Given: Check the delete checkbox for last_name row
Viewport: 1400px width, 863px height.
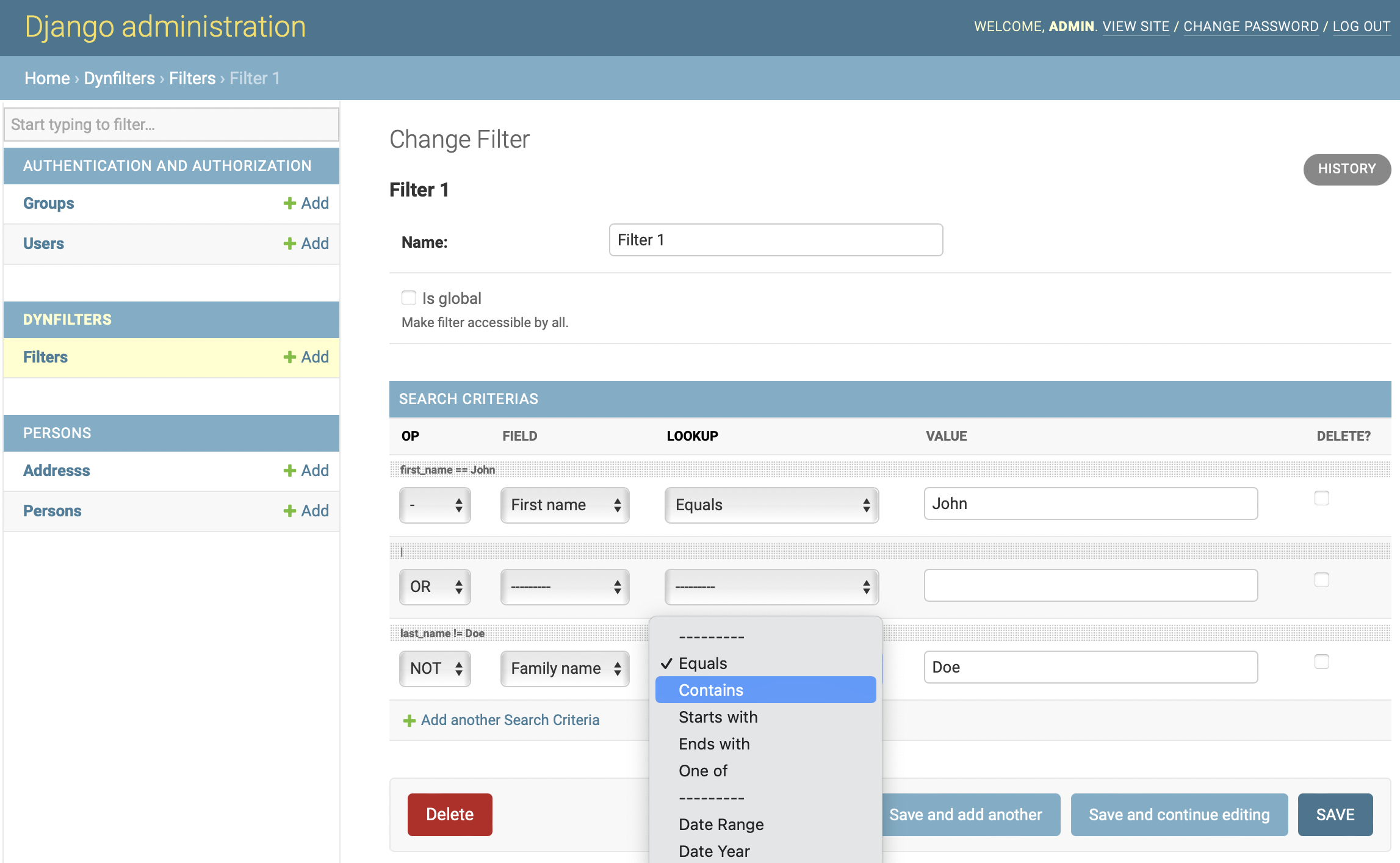Looking at the screenshot, I should [1322, 662].
